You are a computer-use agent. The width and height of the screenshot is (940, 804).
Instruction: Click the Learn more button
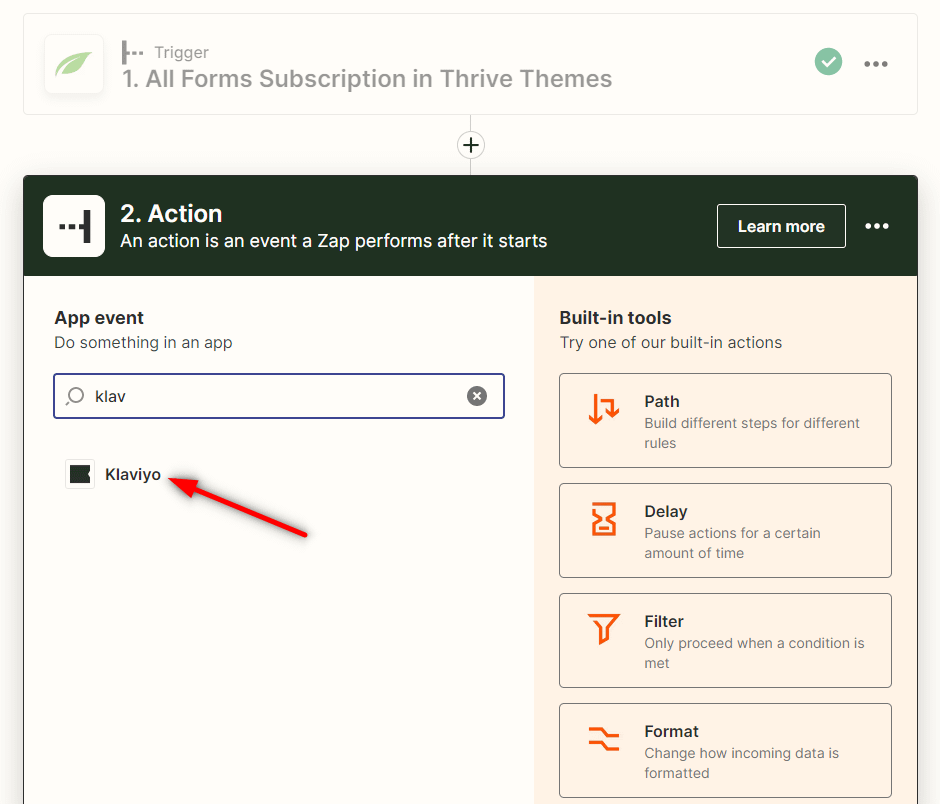pyautogui.click(x=781, y=226)
